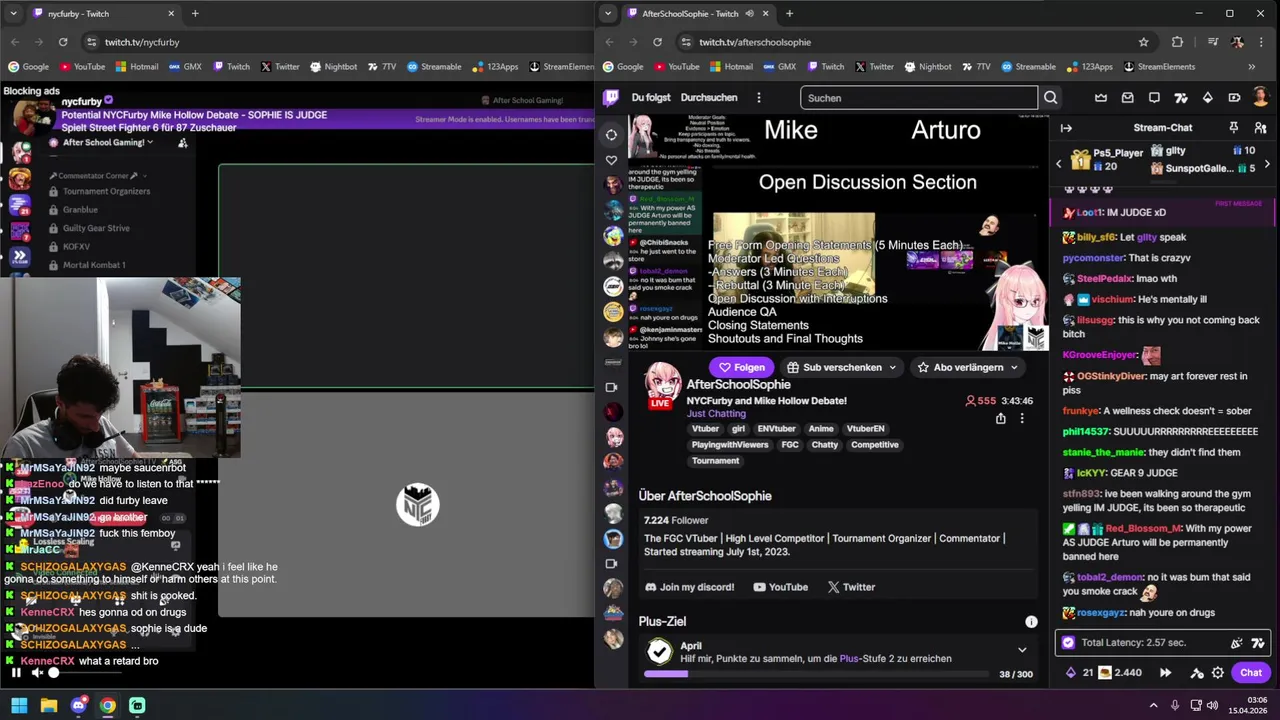Mute the AfterSchoolSophie tab audio icon
Image resolution: width=1280 pixels, height=720 pixels.
tap(748, 14)
